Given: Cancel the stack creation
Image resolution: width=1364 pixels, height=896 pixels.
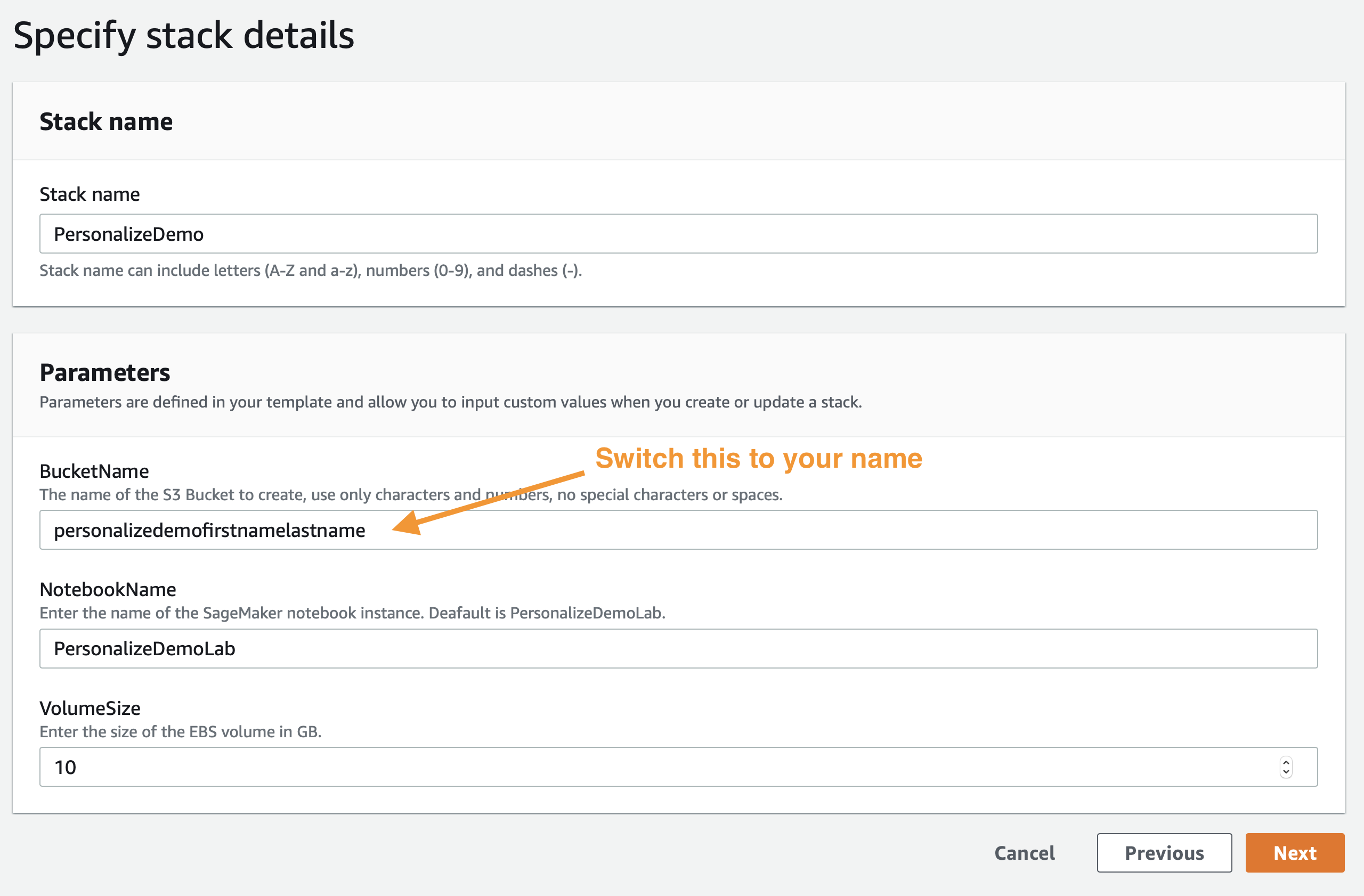Looking at the screenshot, I should pos(1024,852).
